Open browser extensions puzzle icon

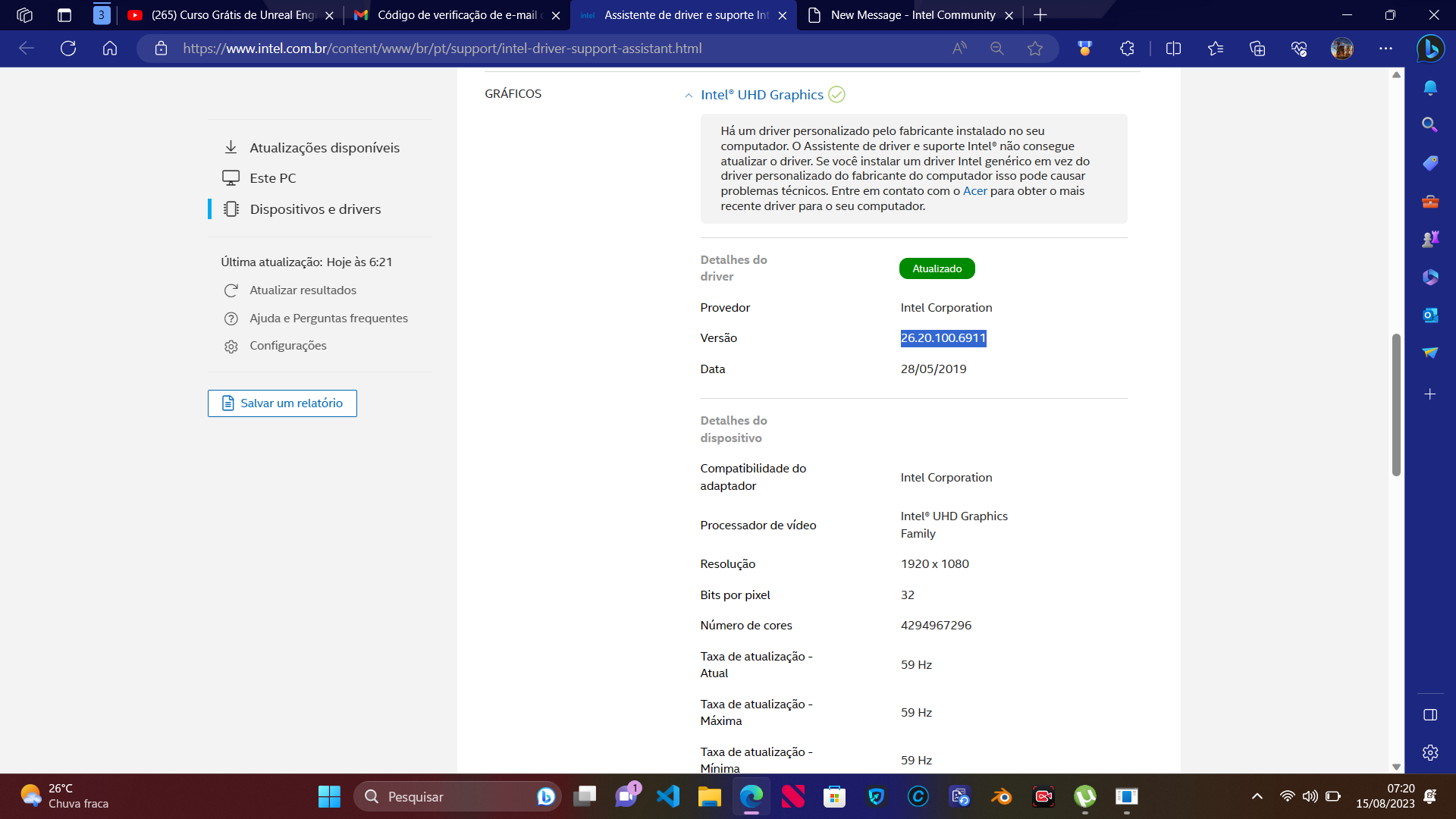click(x=1127, y=49)
